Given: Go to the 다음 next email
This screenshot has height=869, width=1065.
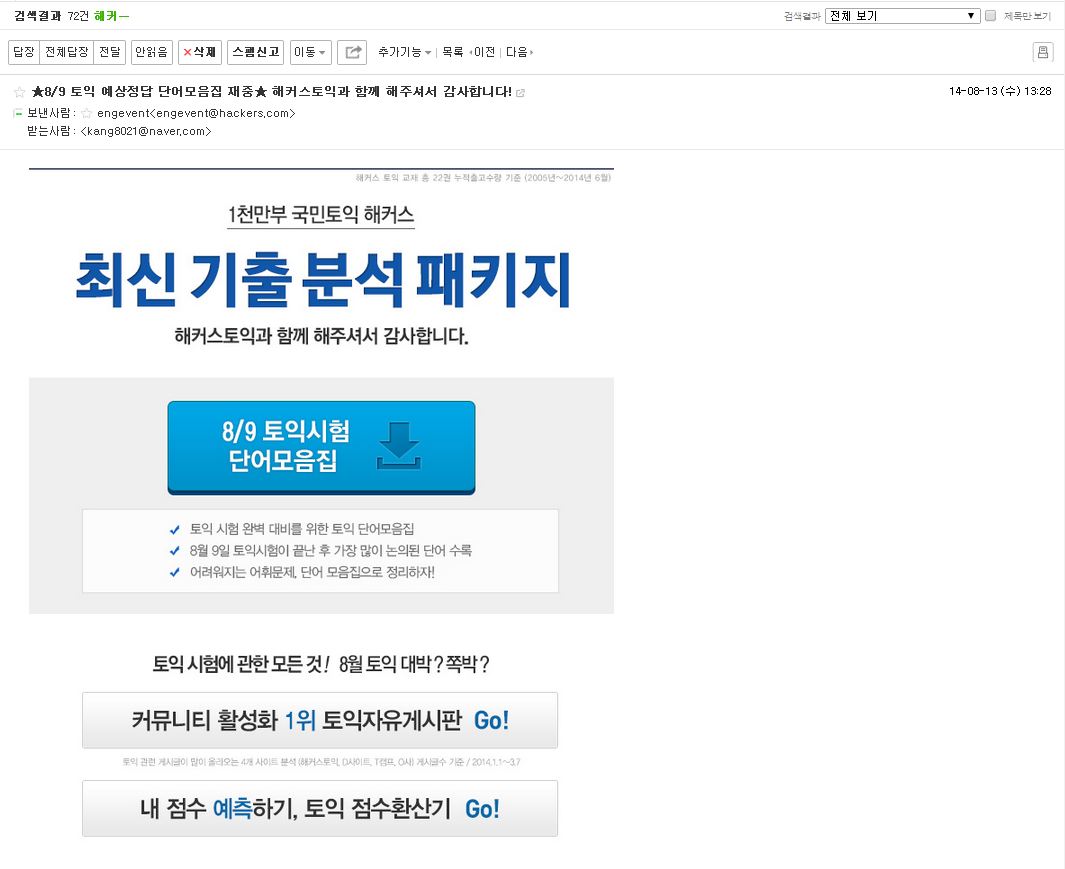Looking at the screenshot, I should (519, 52).
